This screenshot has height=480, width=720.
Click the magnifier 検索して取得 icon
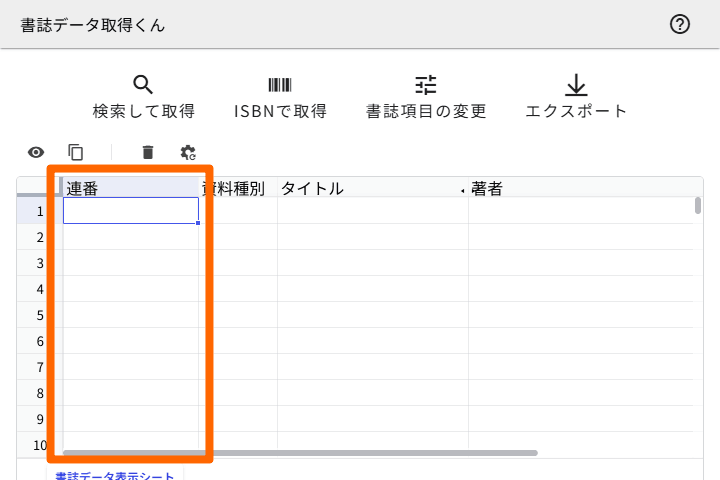click(143, 85)
